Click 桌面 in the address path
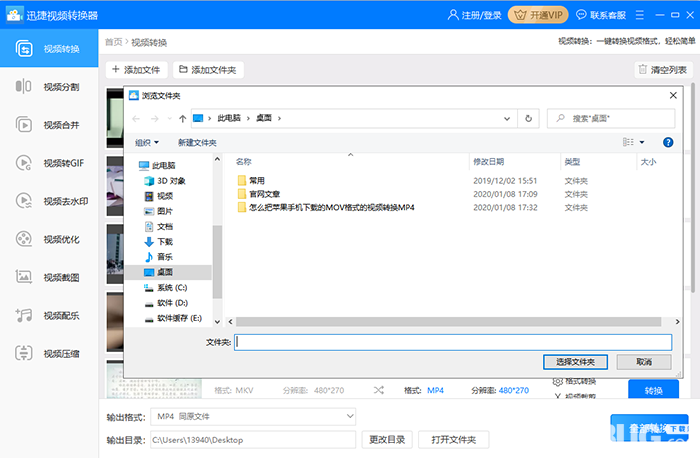 (264, 118)
